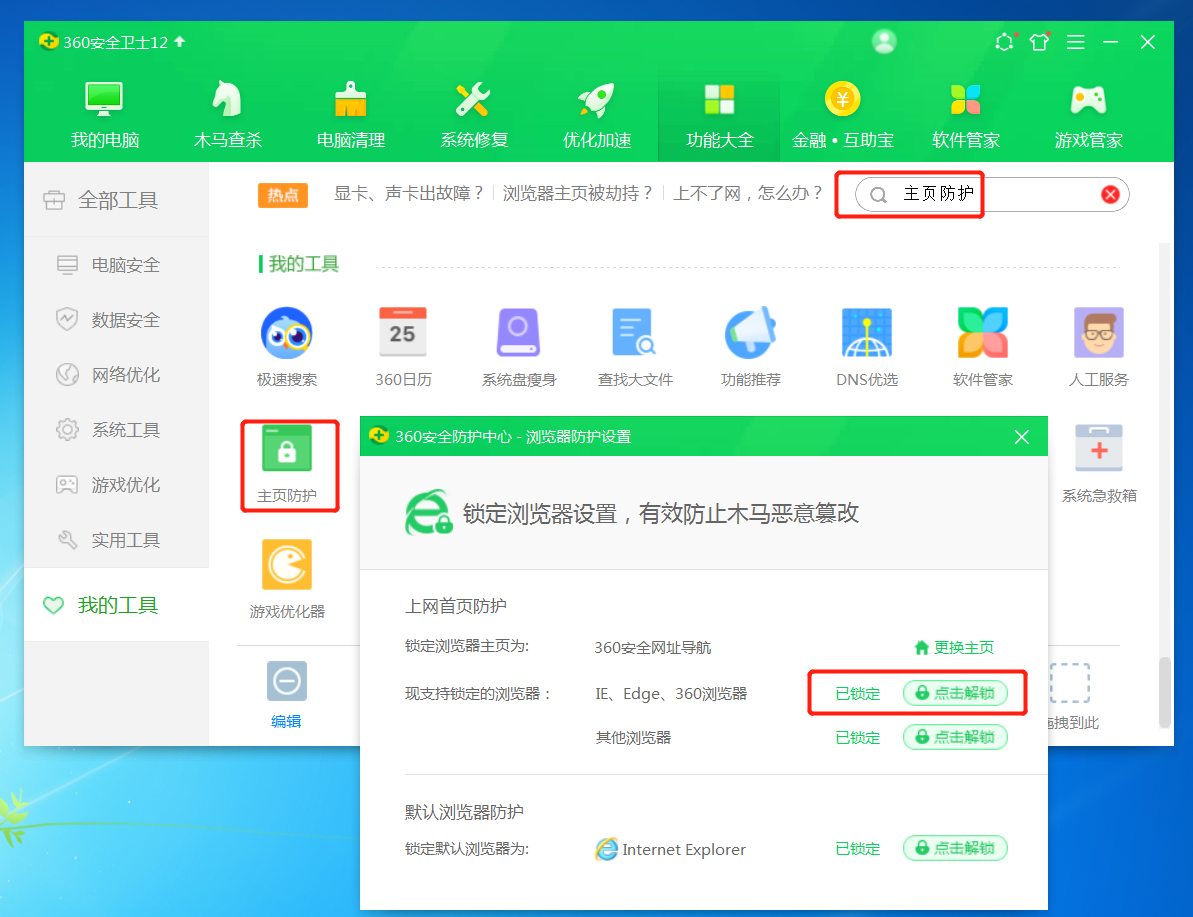
Task: Click the 编辑 edit tools icon
Action: tap(287, 694)
